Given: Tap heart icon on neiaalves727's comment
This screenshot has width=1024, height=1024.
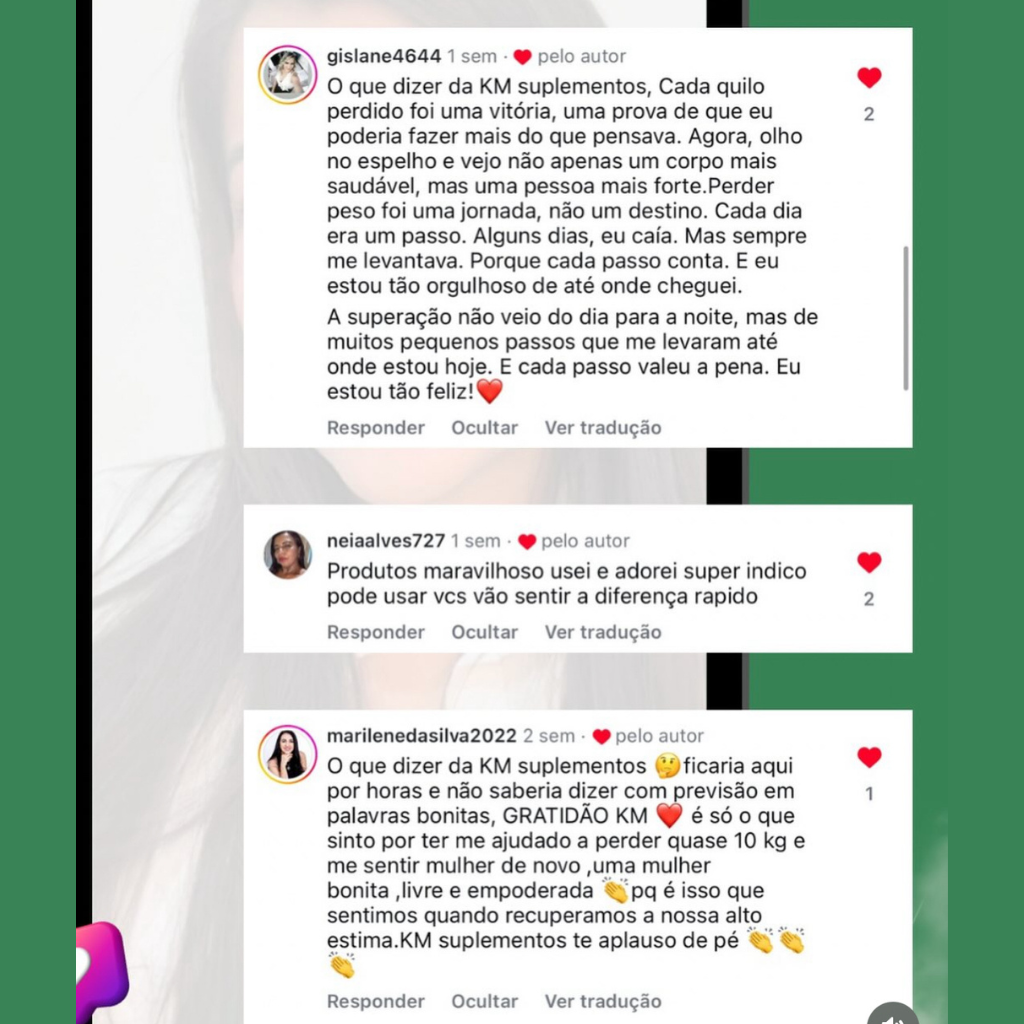Looking at the screenshot, I should (x=869, y=562).
